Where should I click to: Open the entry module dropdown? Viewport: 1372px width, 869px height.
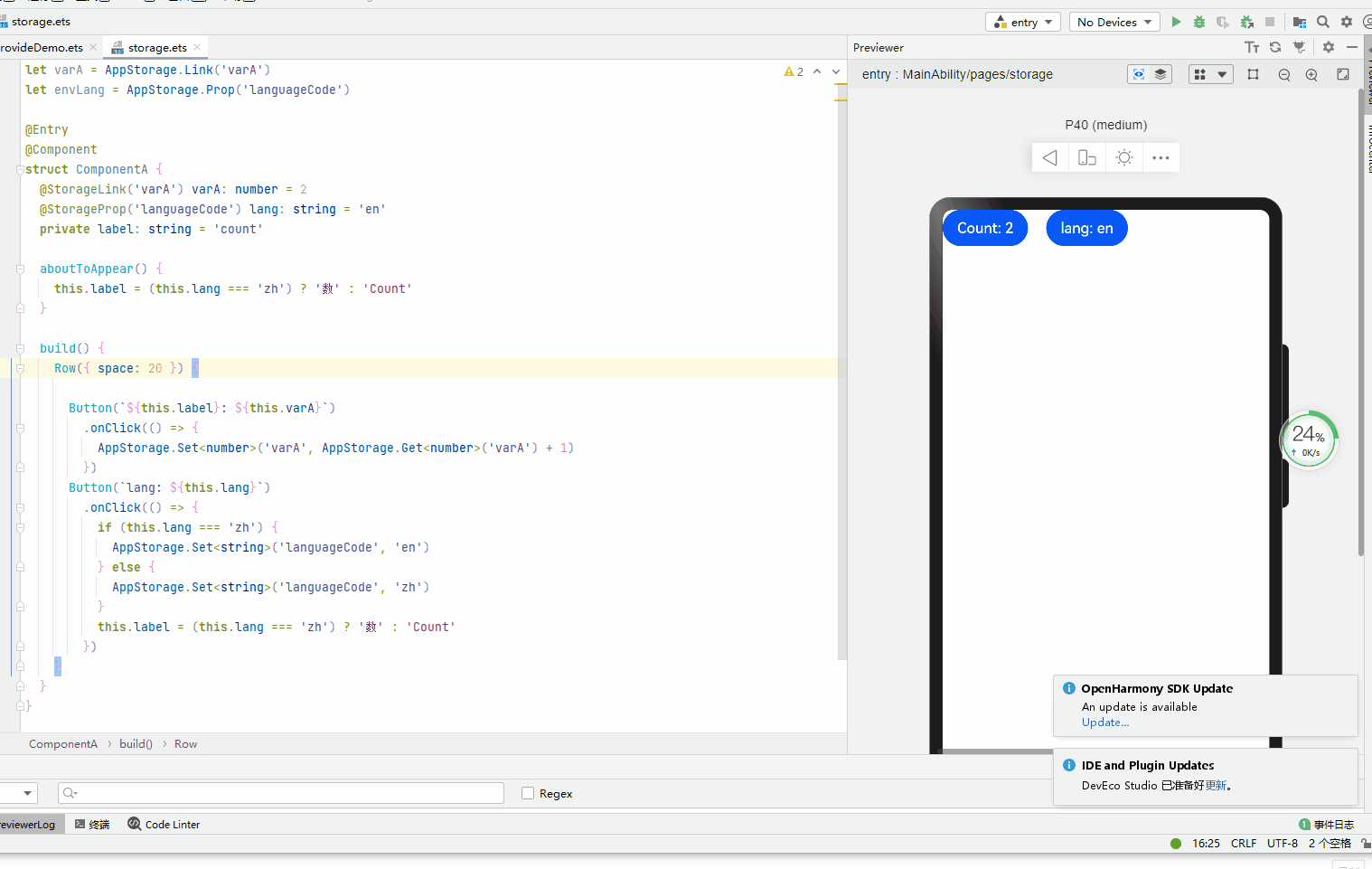[x=1023, y=22]
